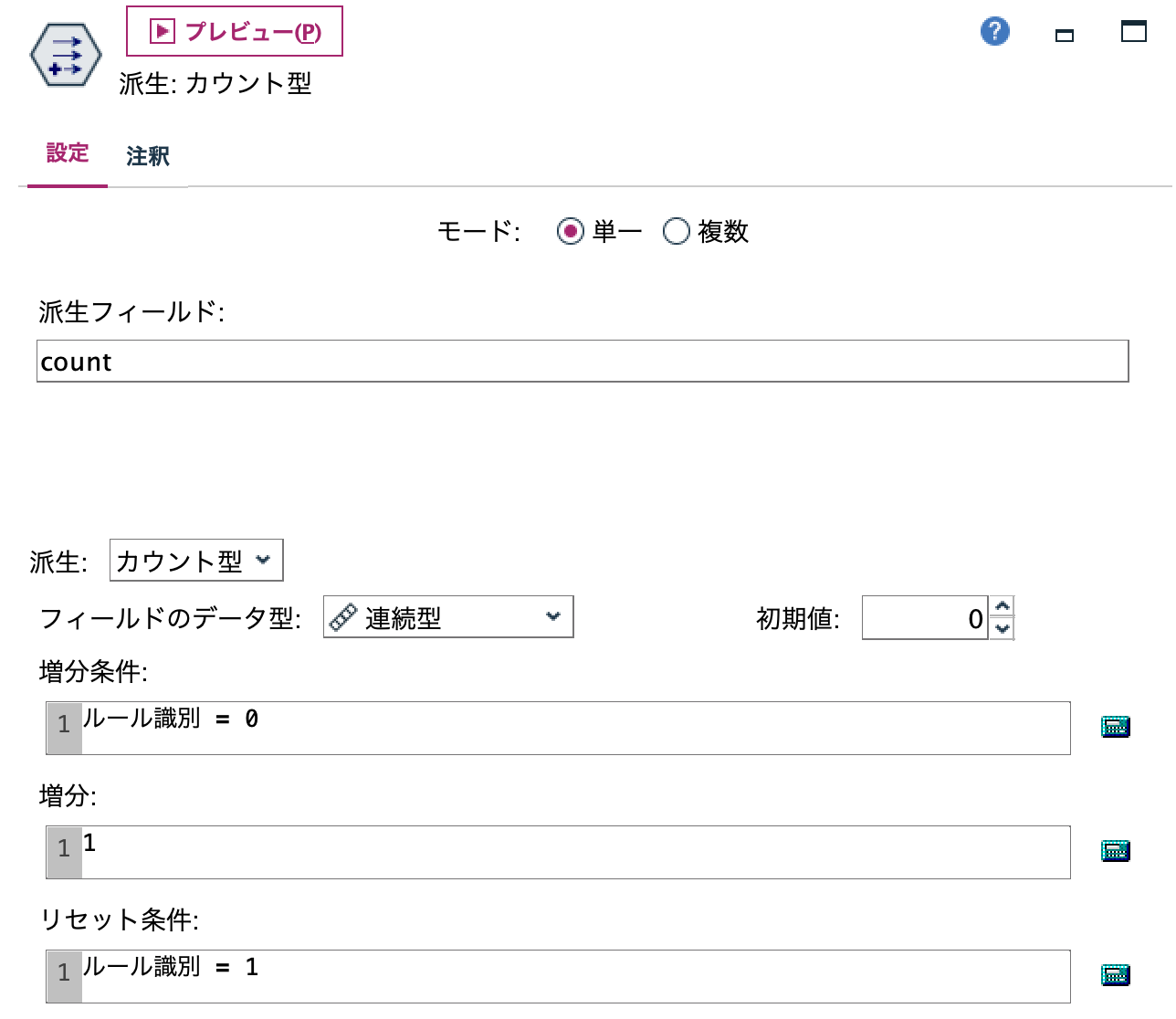Switch to the 設定 tab
Viewport: 1176px width, 1019px height.
(67, 155)
